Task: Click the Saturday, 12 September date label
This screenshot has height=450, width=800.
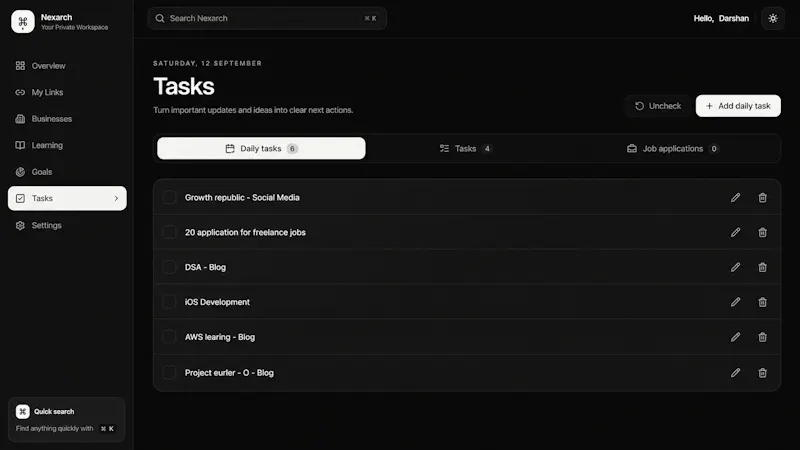Action: coord(207,63)
